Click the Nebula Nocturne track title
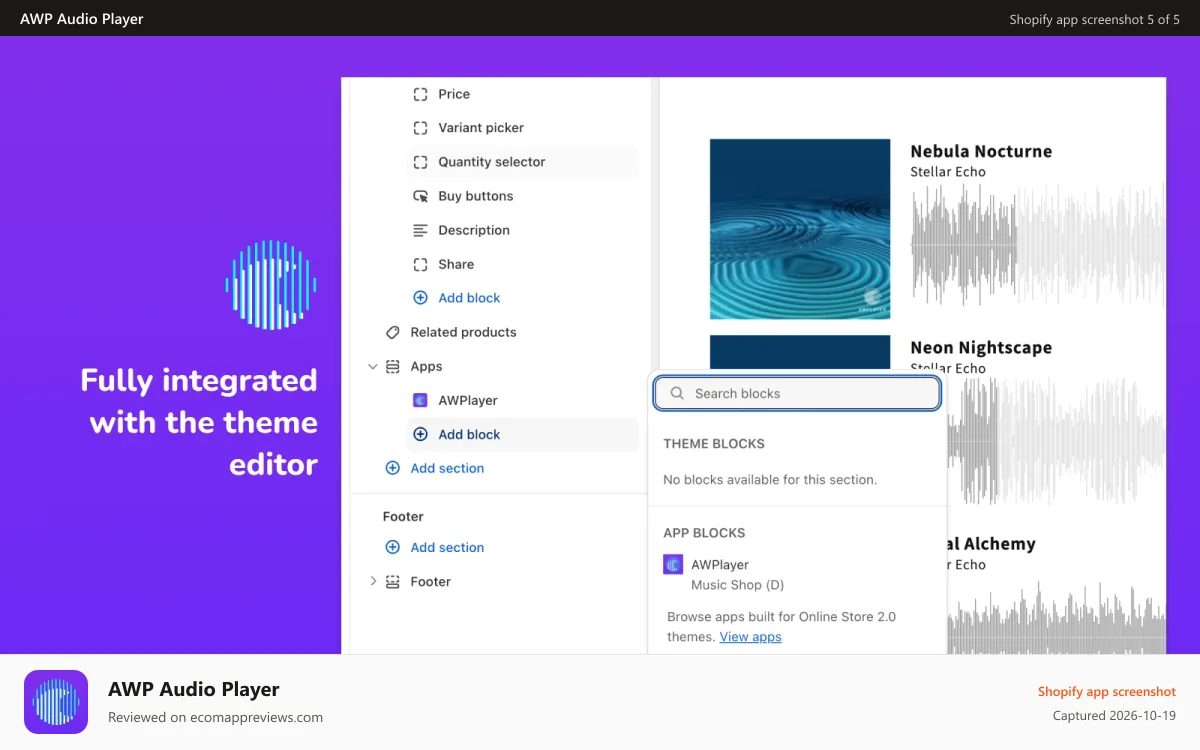The image size is (1200, 750). point(981,151)
